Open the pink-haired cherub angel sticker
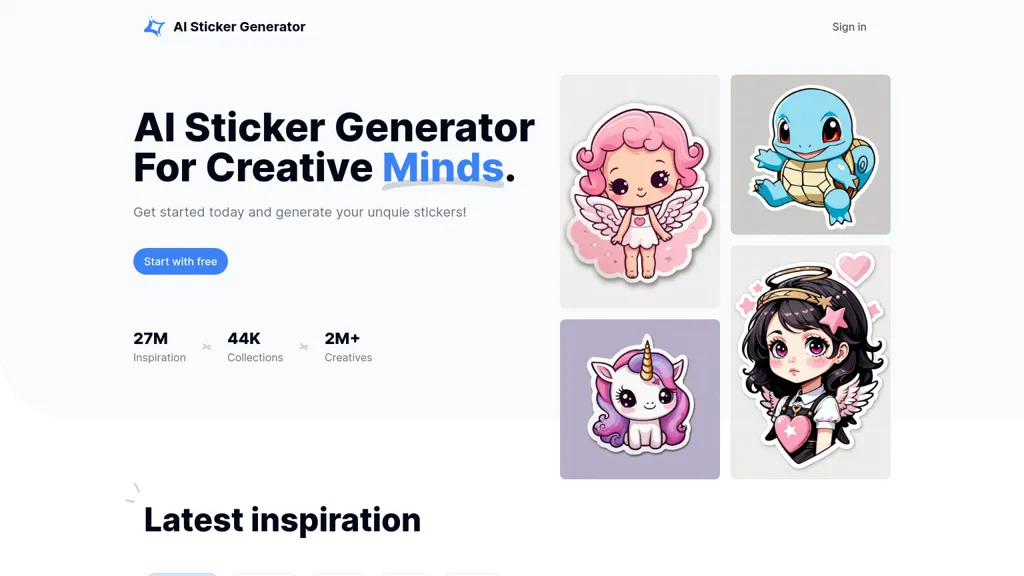This screenshot has height=576, width=1024. (x=639, y=191)
